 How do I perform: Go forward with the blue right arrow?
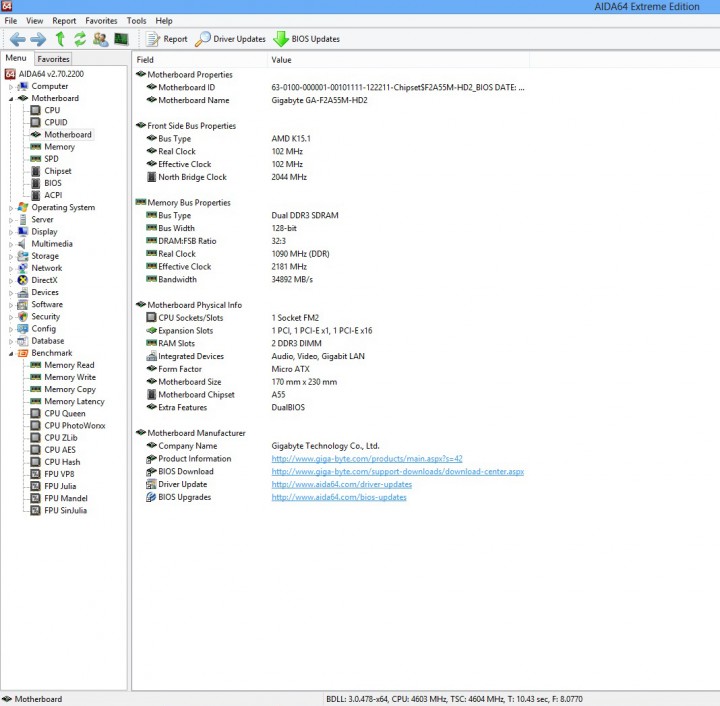(x=38, y=39)
